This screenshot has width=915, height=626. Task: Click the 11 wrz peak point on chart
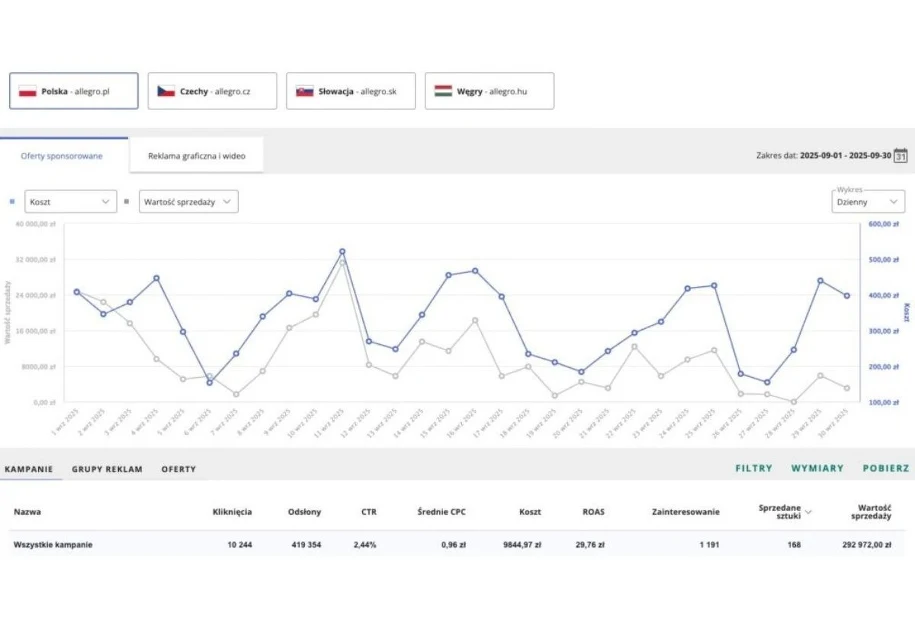coord(342,252)
